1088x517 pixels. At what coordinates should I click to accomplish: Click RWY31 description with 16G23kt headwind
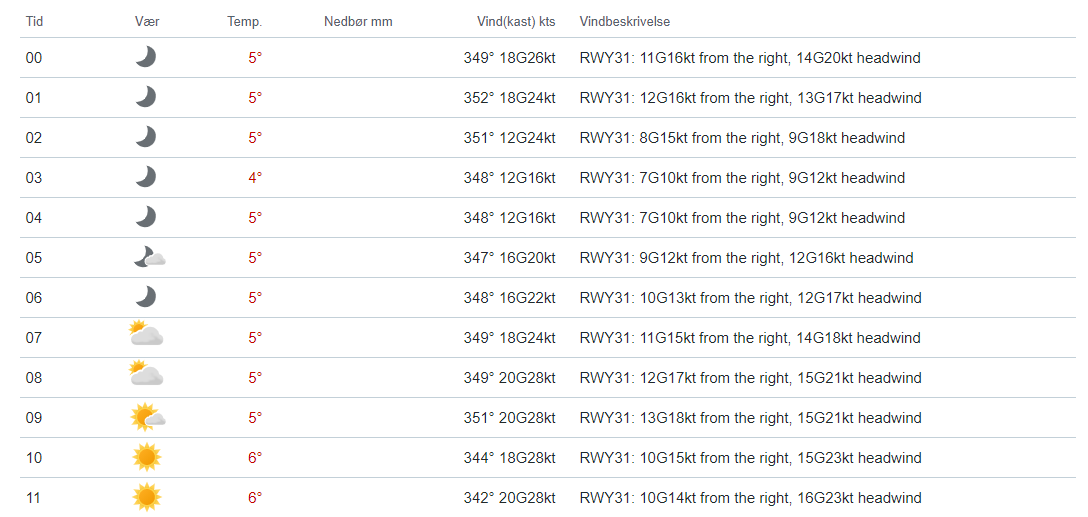coord(750,498)
